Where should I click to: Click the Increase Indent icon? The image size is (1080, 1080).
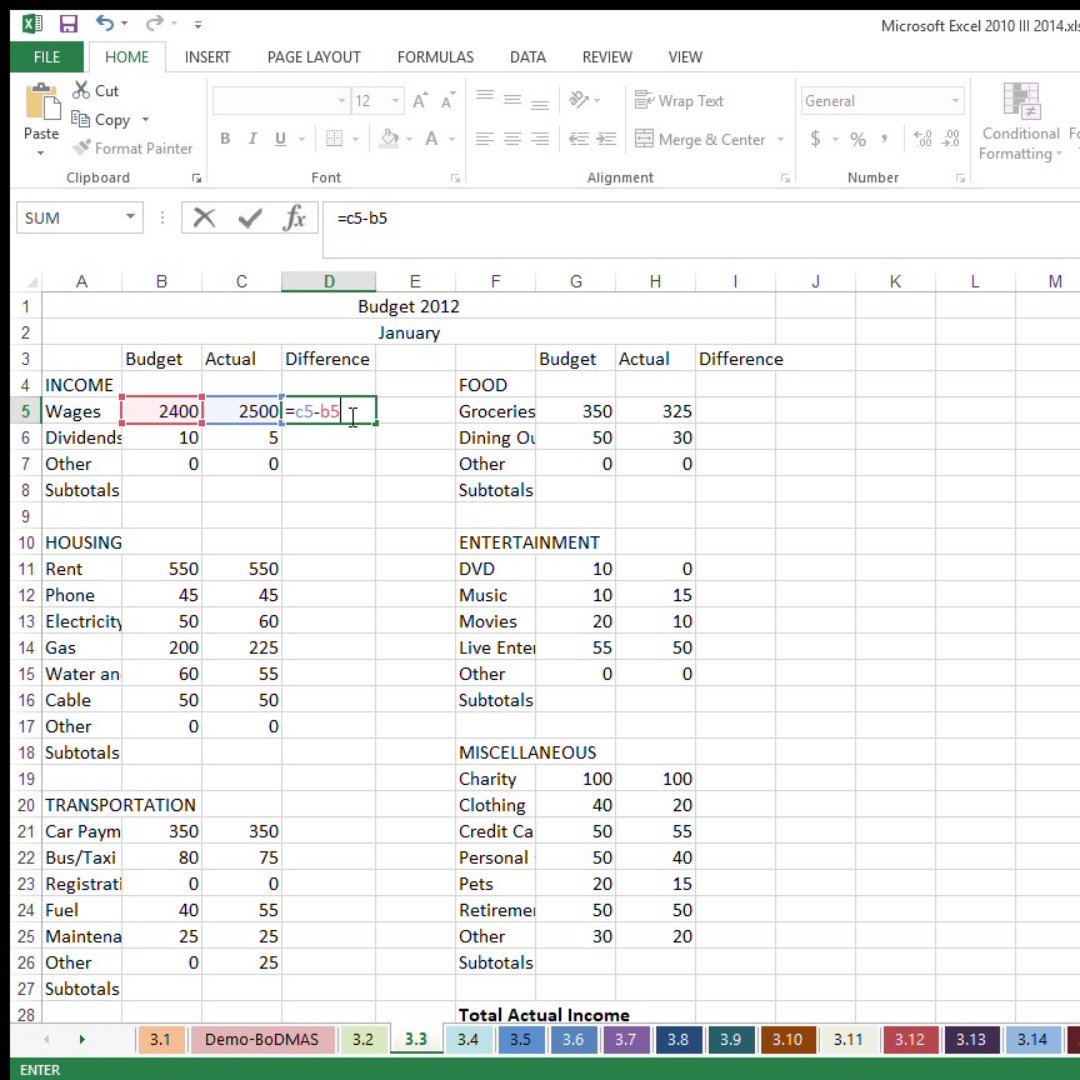click(x=606, y=139)
